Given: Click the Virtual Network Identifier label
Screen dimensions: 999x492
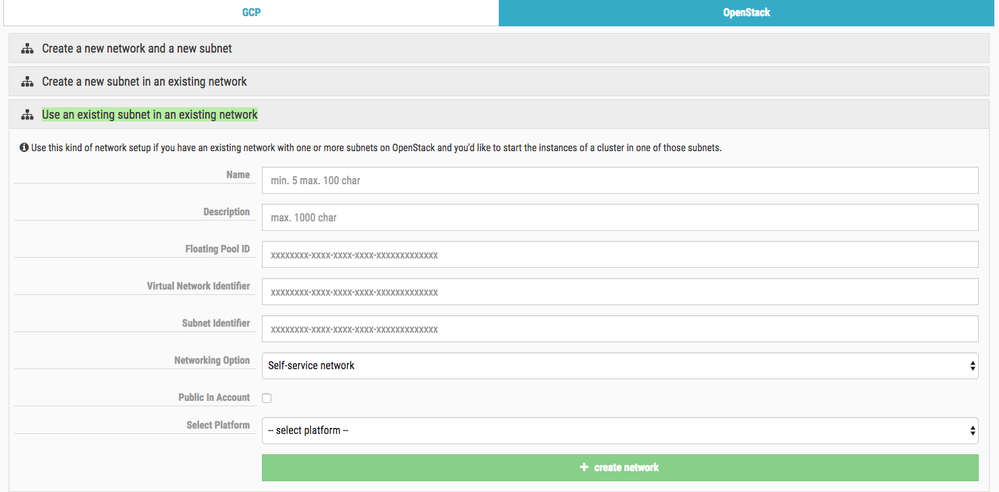Looking at the screenshot, I should [198, 286].
